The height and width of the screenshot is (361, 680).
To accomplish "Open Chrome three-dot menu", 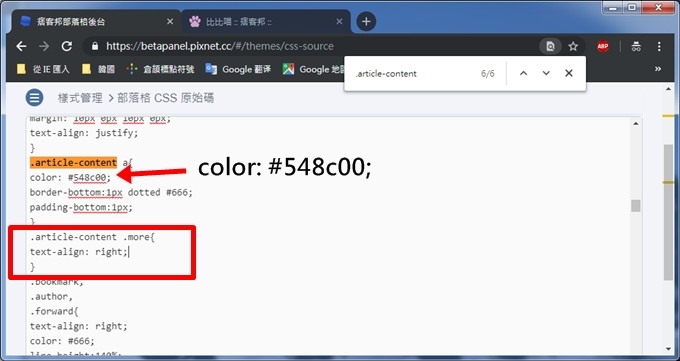I will click(659, 46).
